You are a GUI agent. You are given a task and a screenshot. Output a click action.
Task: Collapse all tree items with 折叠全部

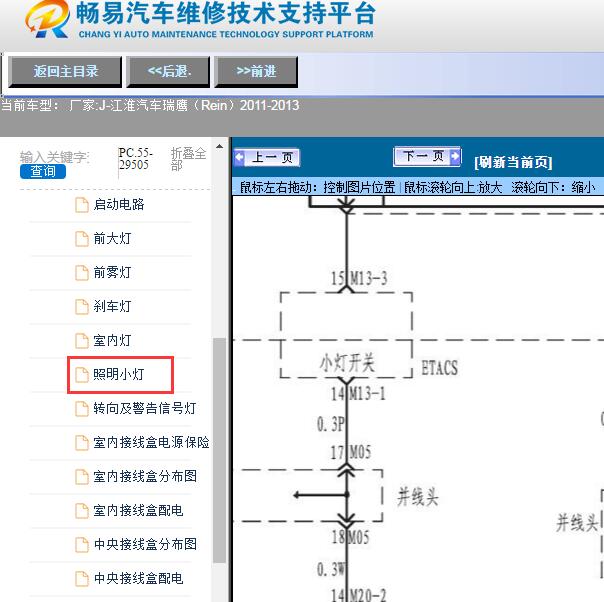point(188,159)
